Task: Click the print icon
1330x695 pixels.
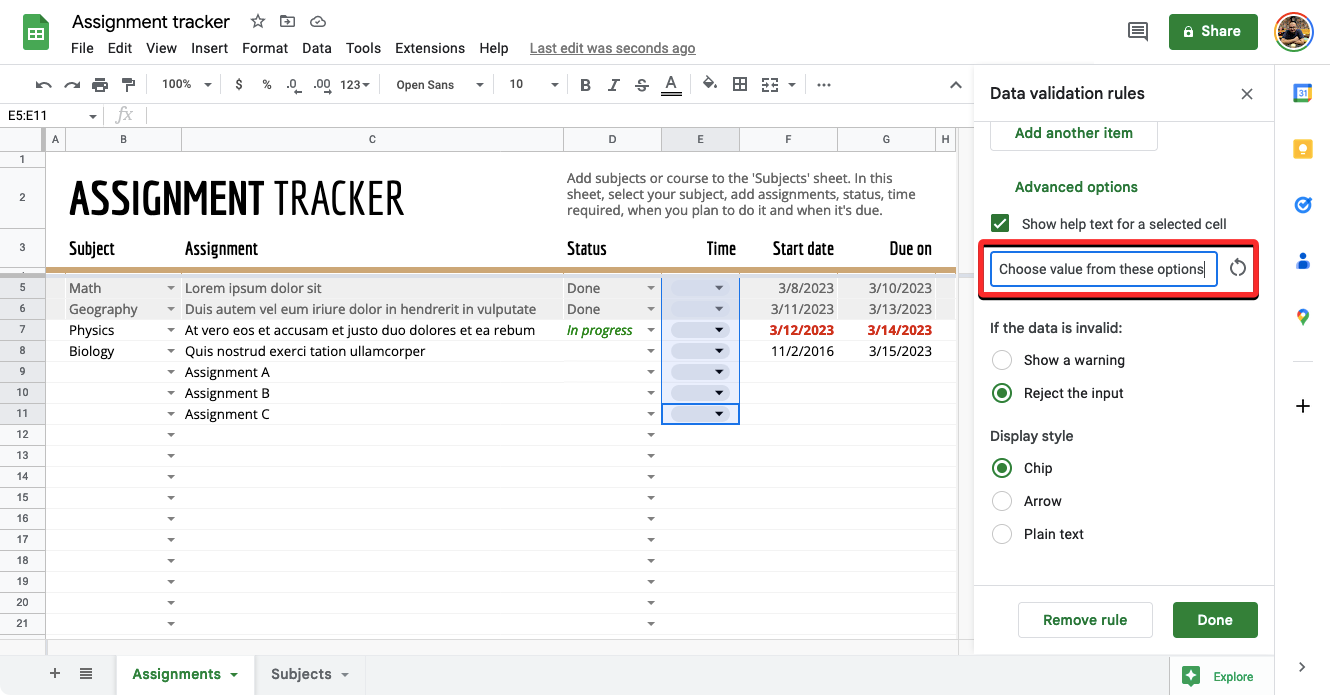Action: (x=100, y=85)
